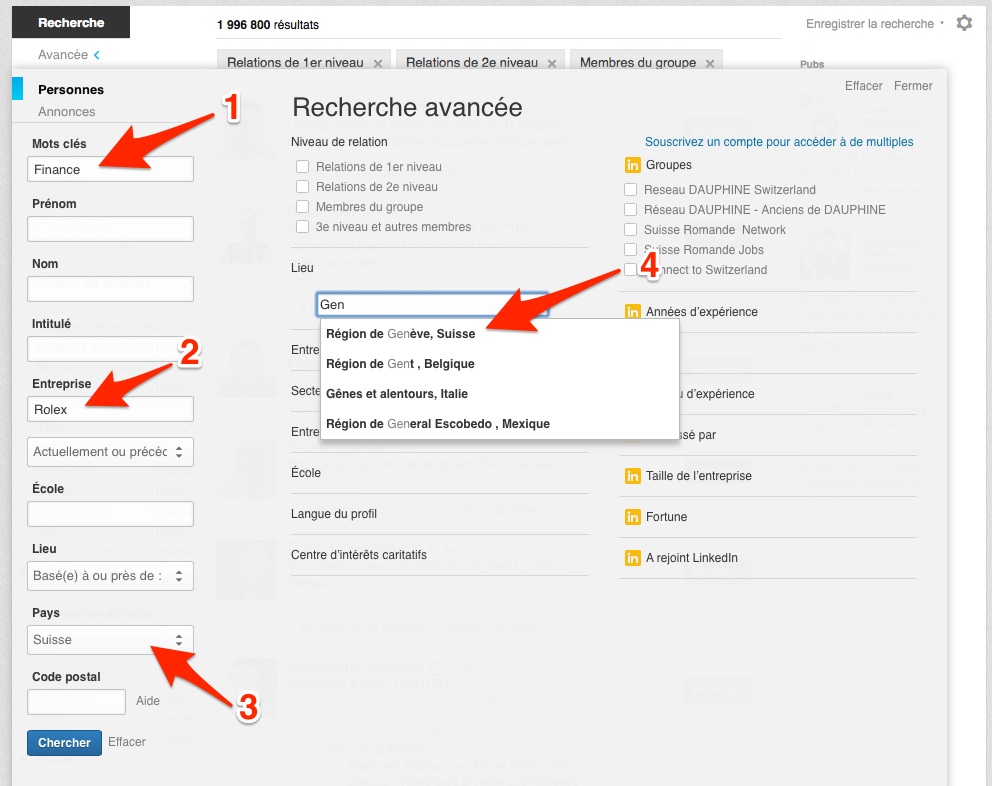Expand the Langue du profil section
Viewport: 992px width, 786px height.
pos(333,514)
